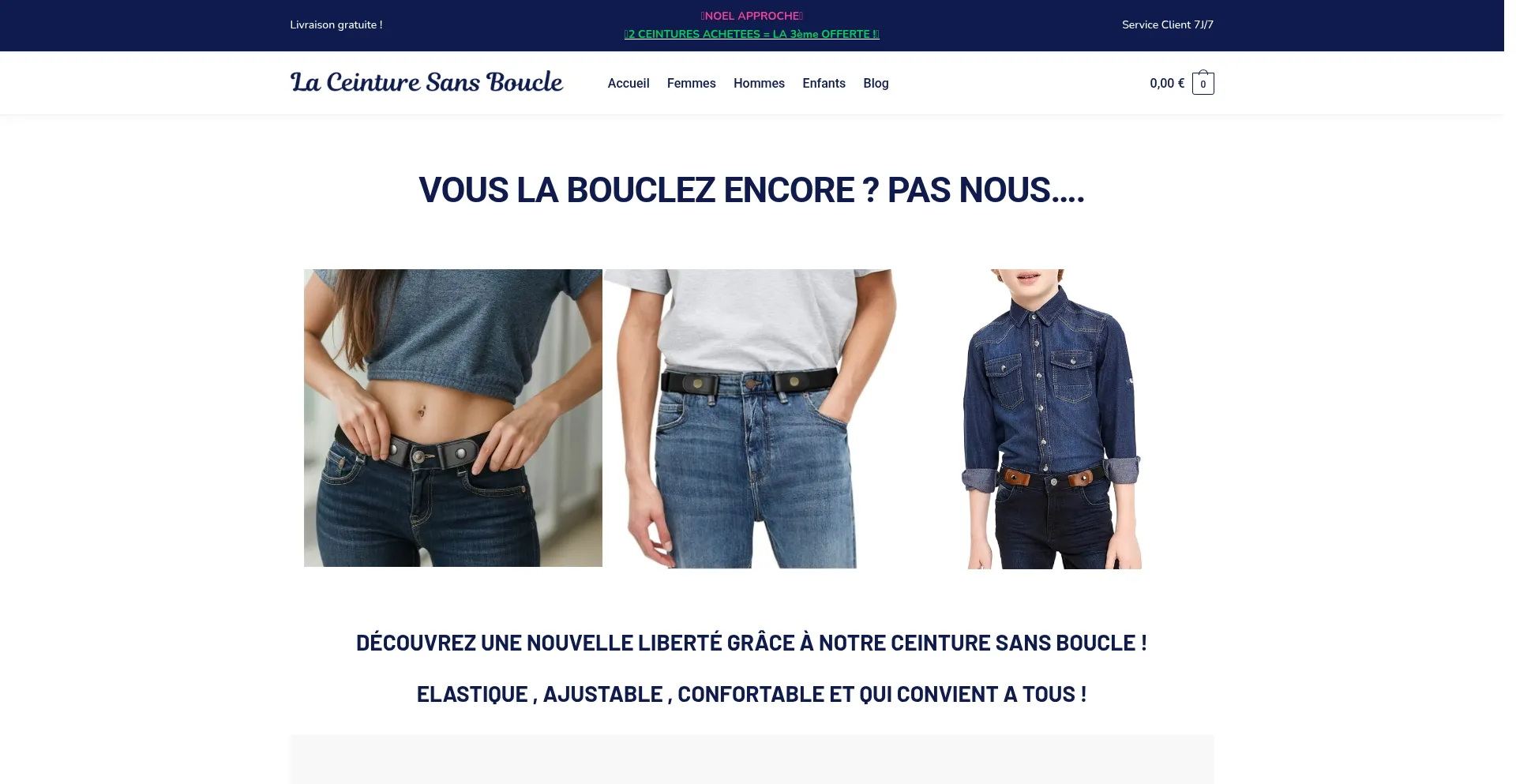Open the man in gray t-shirt photo
The image size is (1516, 784).
752,418
